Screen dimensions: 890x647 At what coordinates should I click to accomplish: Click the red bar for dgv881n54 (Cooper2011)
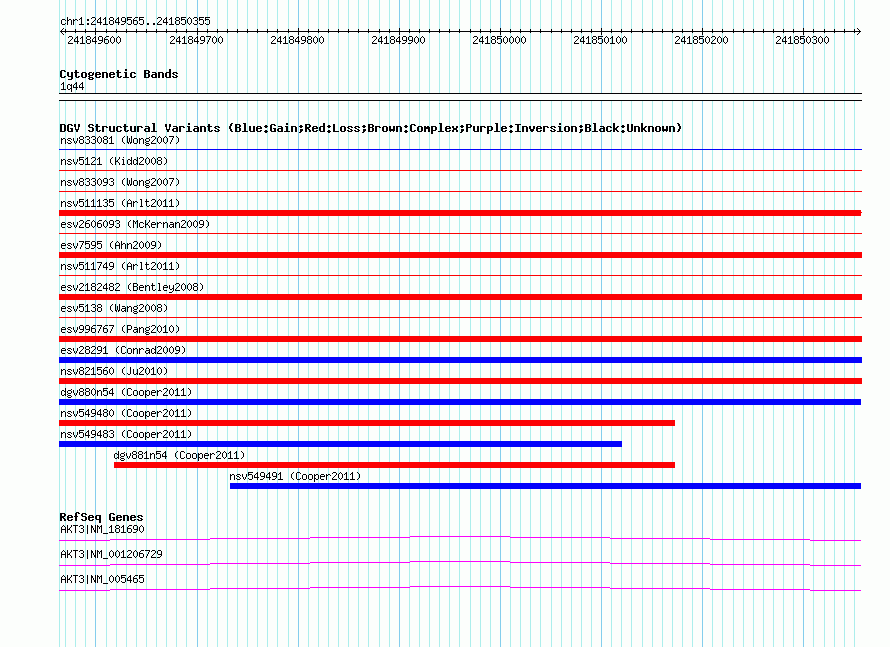point(394,465)
